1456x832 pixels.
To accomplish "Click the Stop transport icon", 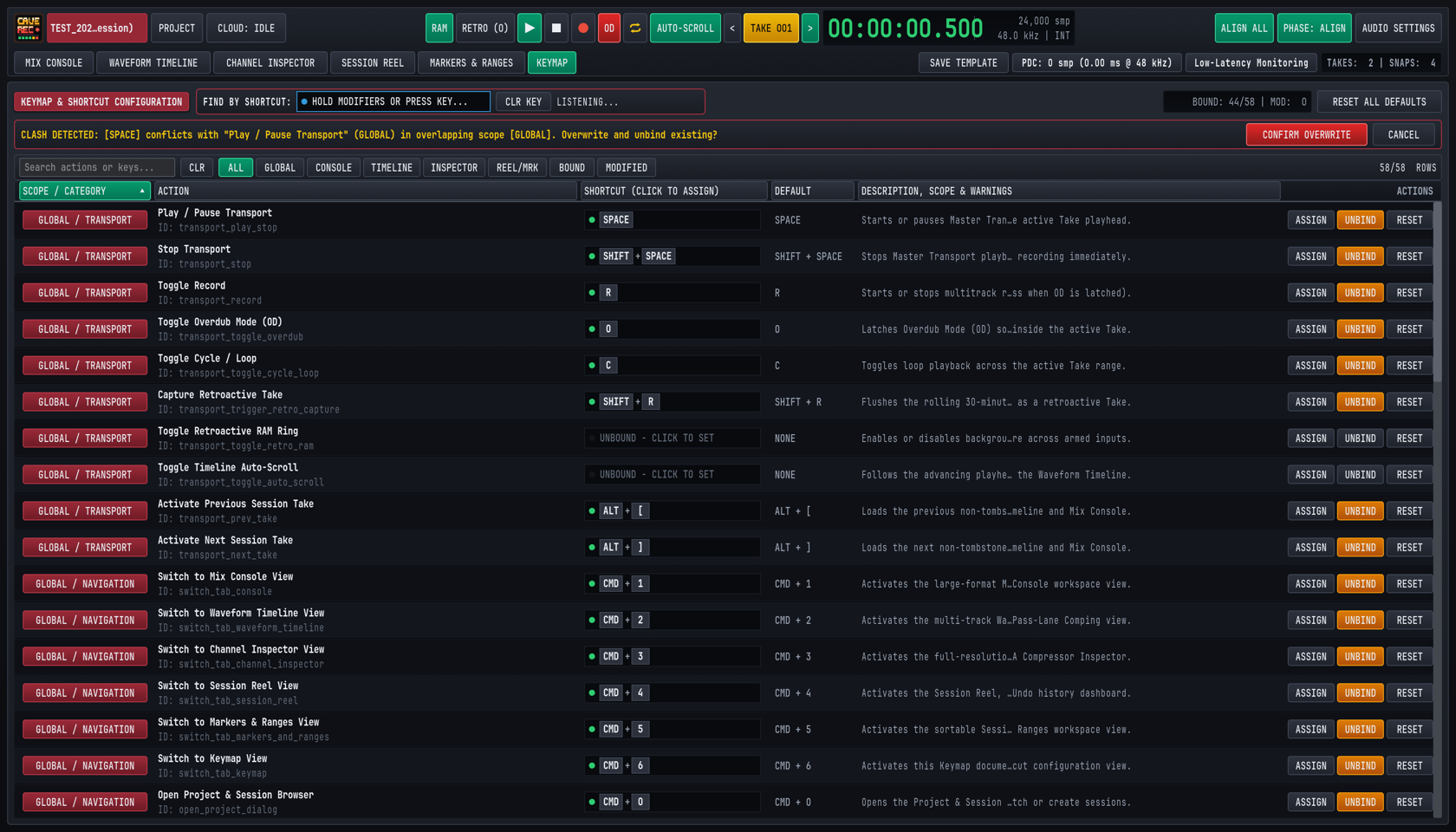I will pos(556,28).
